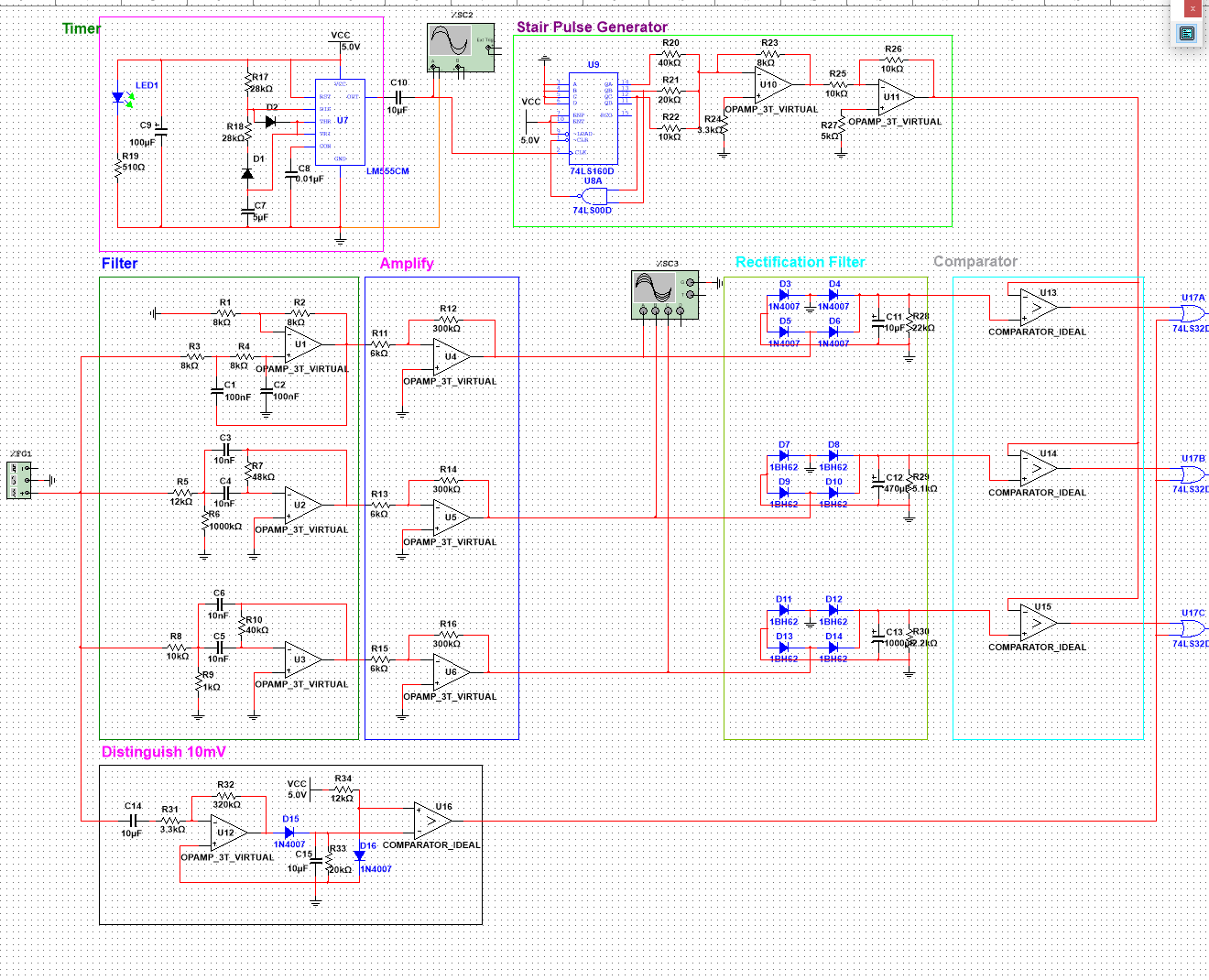Click the "Distinguish 10mV" title
1209x980 pixels.
163,752
